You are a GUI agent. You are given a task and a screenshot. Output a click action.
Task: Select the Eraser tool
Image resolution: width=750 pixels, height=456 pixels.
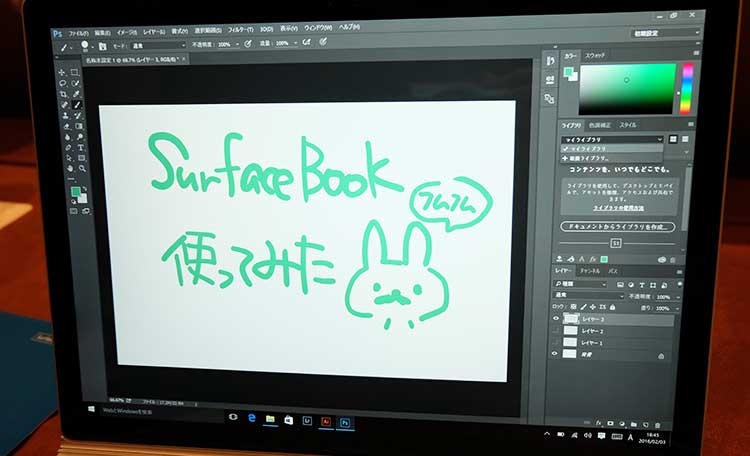[x=66, y=126]
